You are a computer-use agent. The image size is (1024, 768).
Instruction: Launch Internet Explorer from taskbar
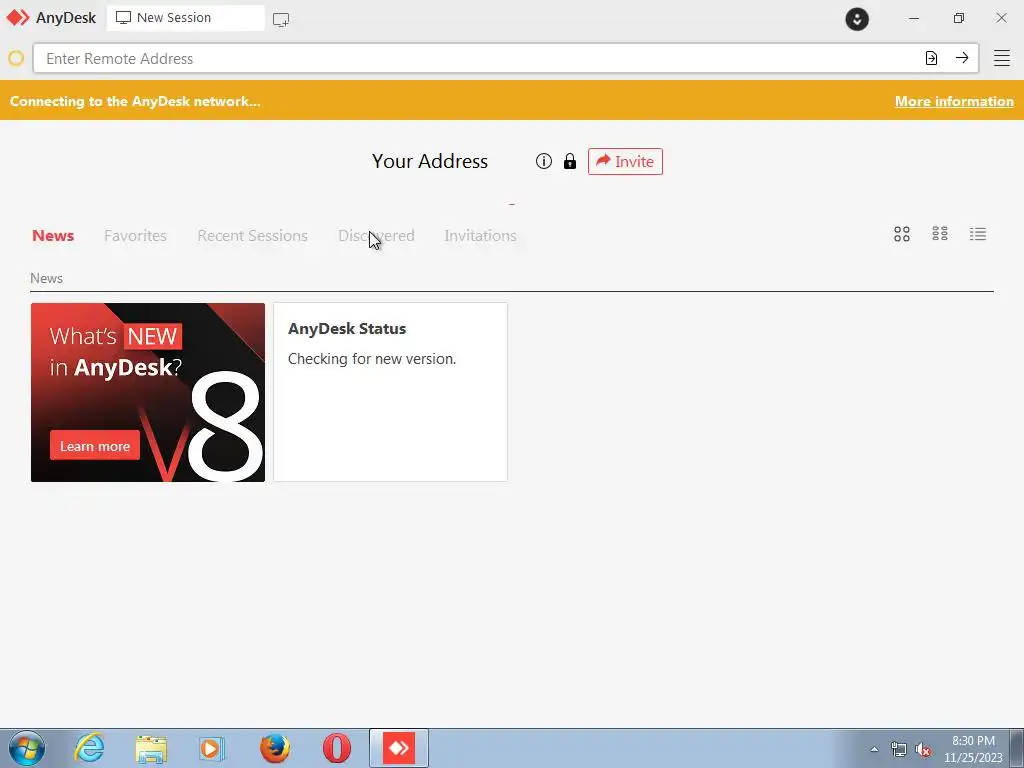click(89, 748)
